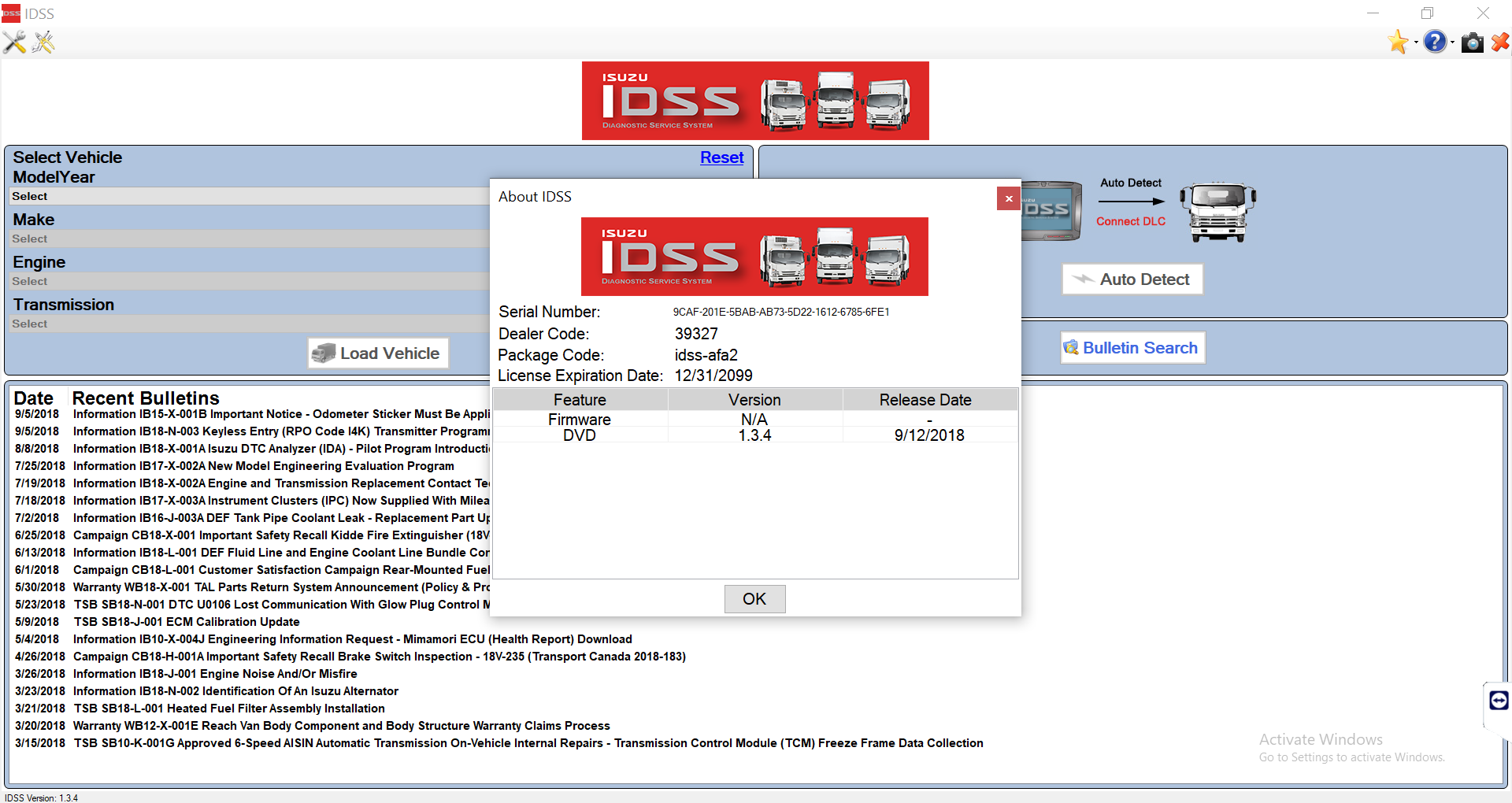The image size is (1512, 803).
Task: Click dealer code value 39327
Action: tap(696, 334)
